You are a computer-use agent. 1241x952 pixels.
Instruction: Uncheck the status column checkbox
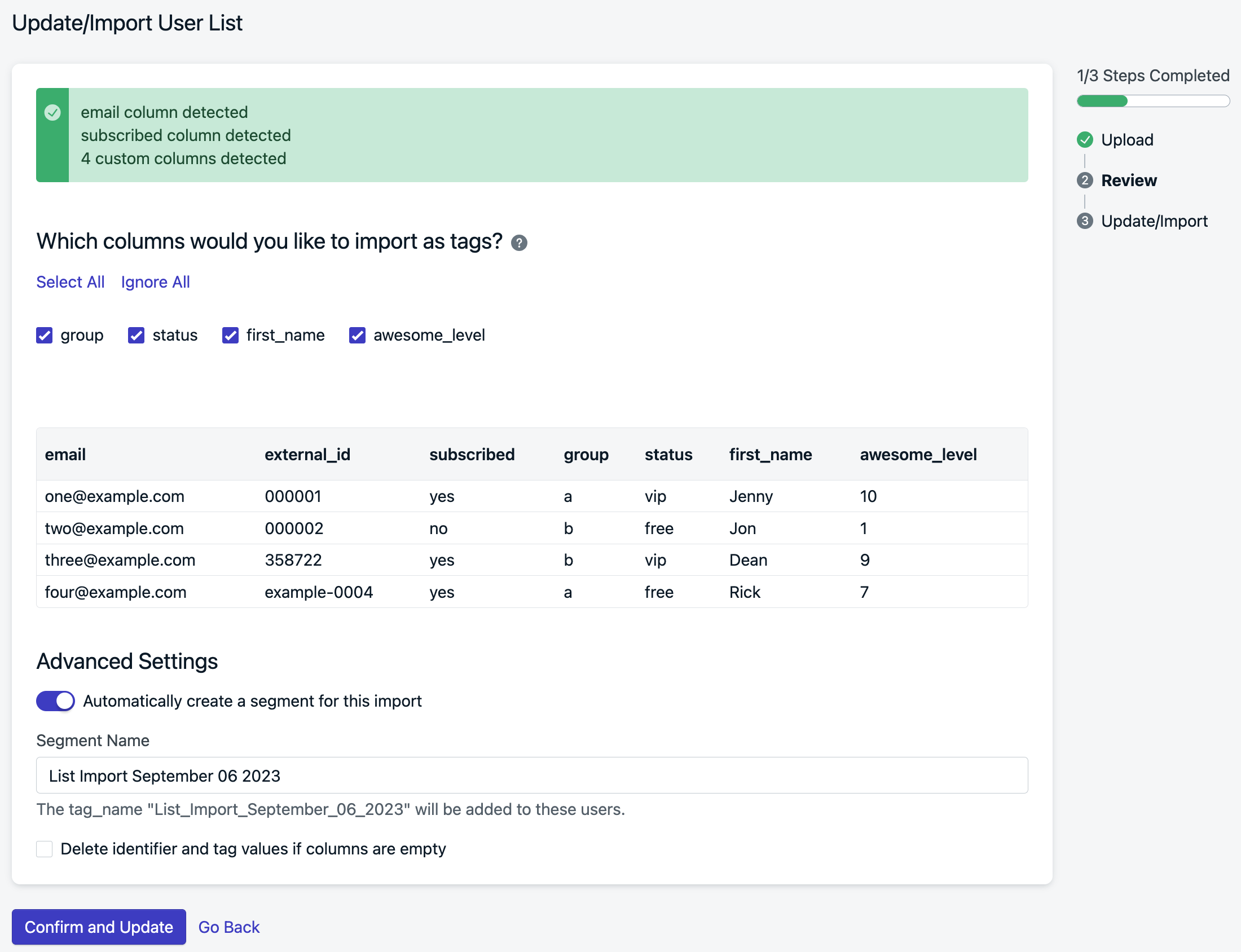pos(136,336)
